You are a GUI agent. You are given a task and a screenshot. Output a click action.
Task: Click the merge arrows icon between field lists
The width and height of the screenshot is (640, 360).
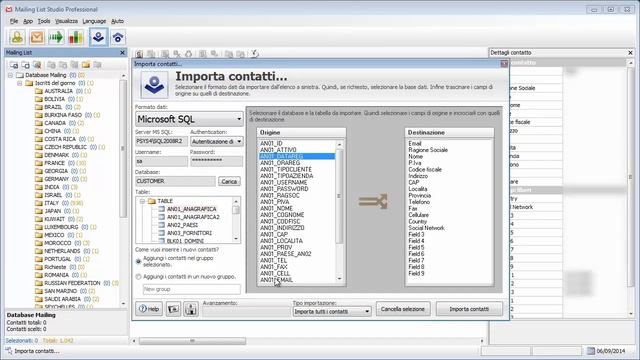373,202
